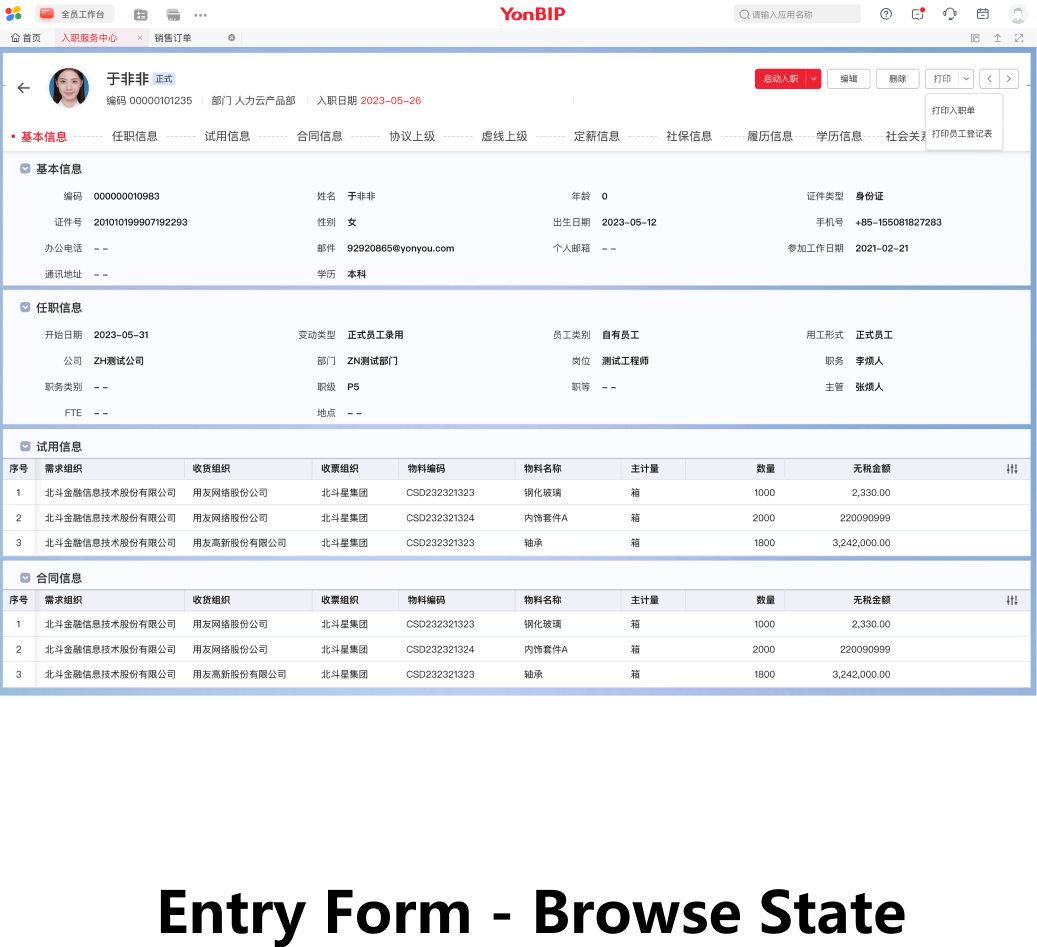Close the 入职服务中心 tab
The height and width of the screenshot is (947, 1037).
(x=140, y=38)
